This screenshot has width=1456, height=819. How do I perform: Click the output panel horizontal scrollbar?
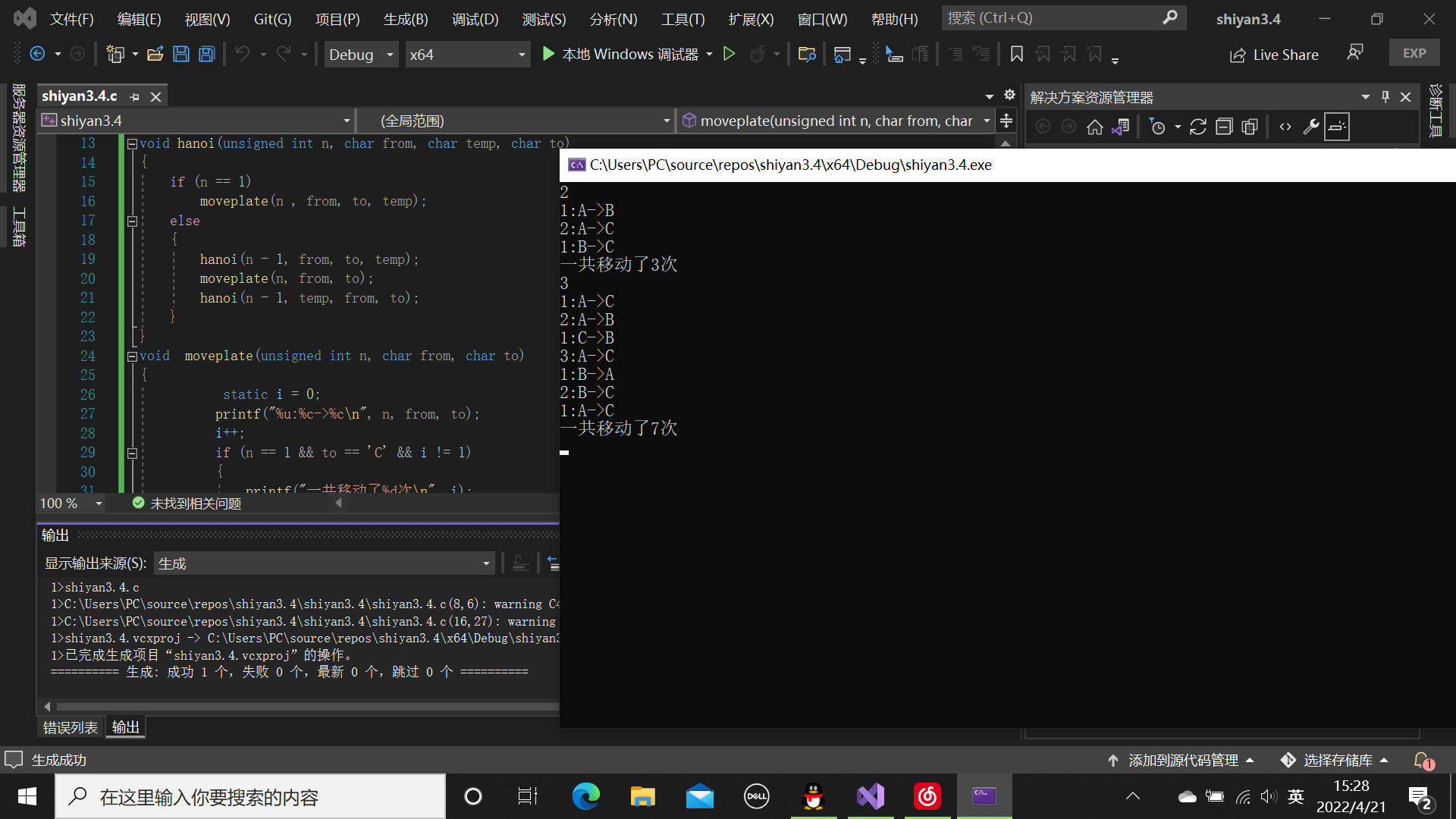(x=303, y=706)
